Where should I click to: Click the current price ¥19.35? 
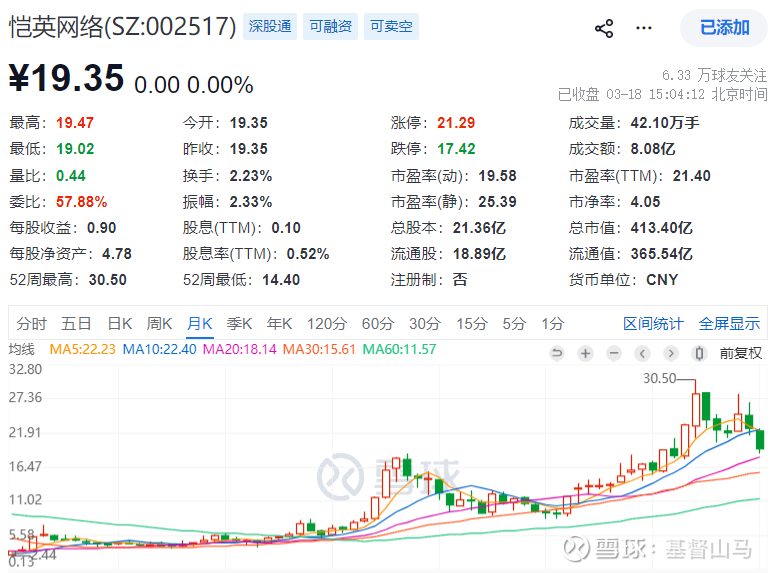(66, 78)
